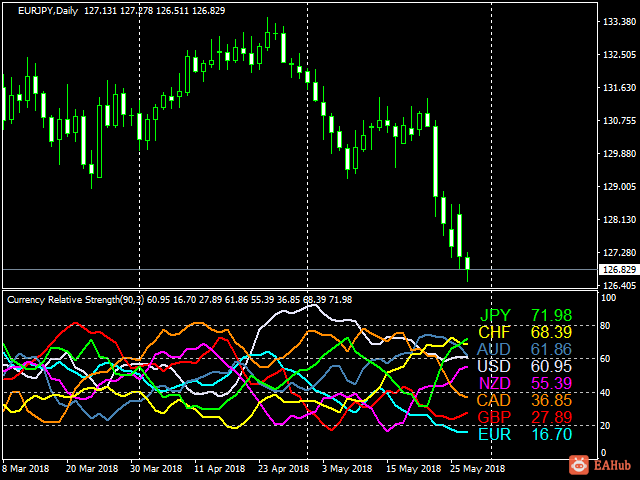Click the 8 Mar 2018 date label
The height and width of the screenshot is (480, 640).
coord(26,469)
